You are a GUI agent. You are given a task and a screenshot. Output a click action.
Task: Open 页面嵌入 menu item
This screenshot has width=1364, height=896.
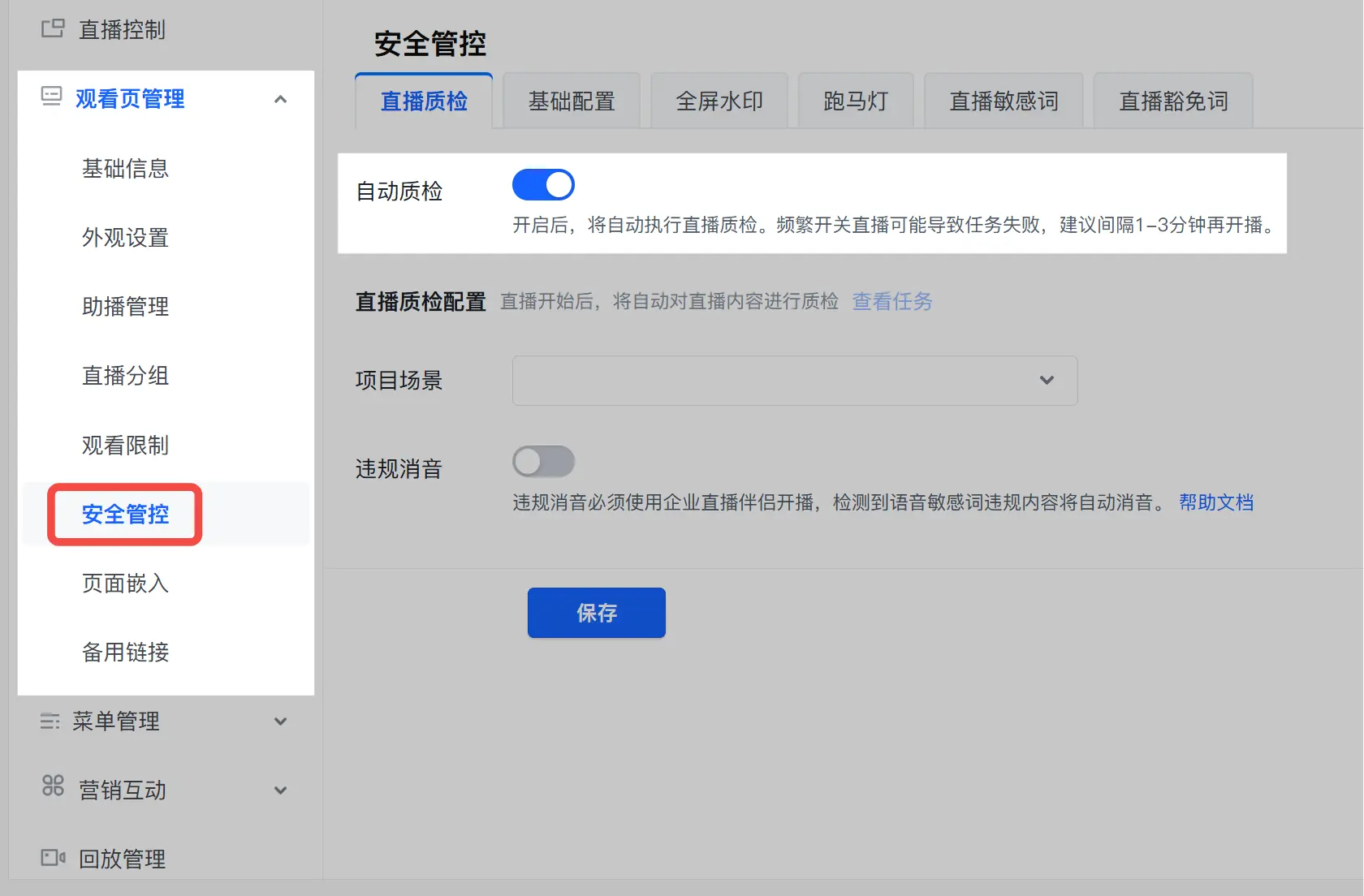pyautogui.click(x=125, y=583)
